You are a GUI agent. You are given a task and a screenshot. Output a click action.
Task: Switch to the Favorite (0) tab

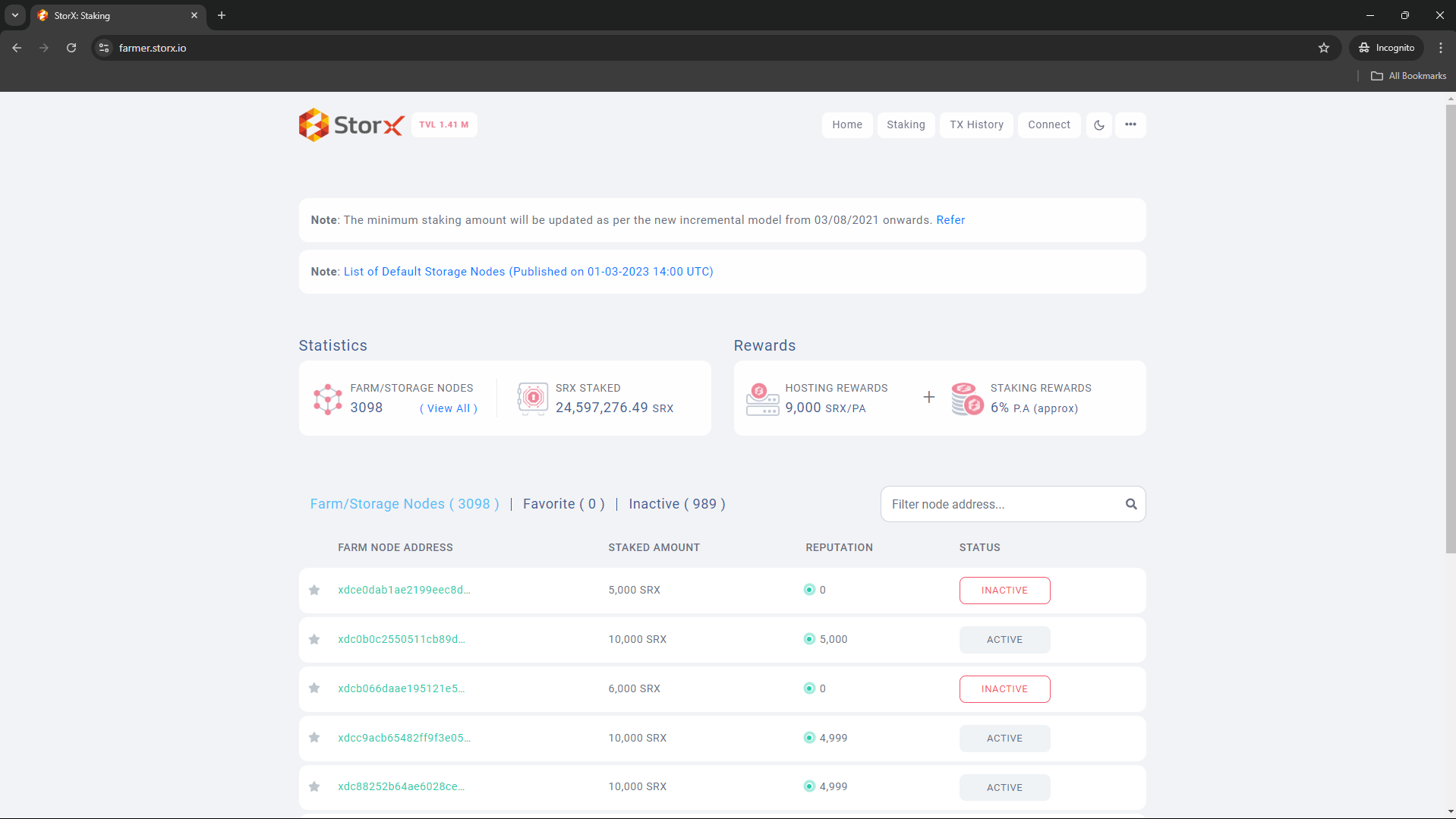[x=564, y=504]
